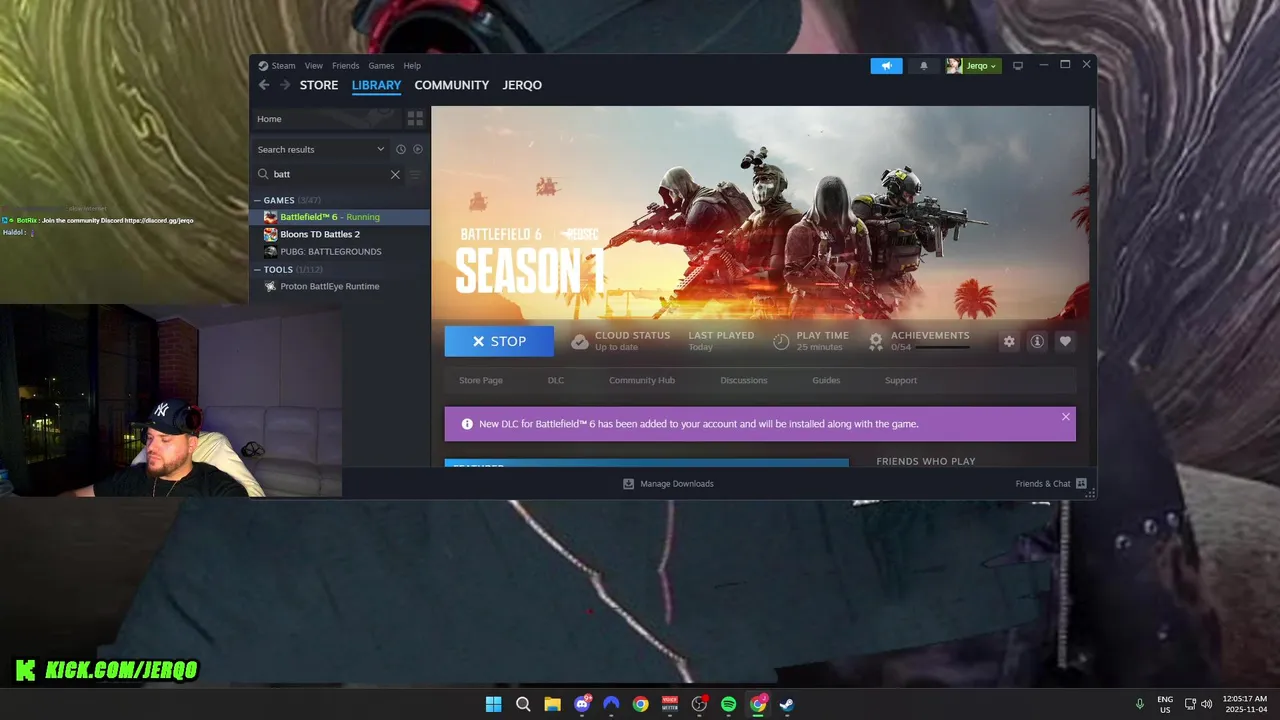Go to the COMMUNITY tab

452,85
